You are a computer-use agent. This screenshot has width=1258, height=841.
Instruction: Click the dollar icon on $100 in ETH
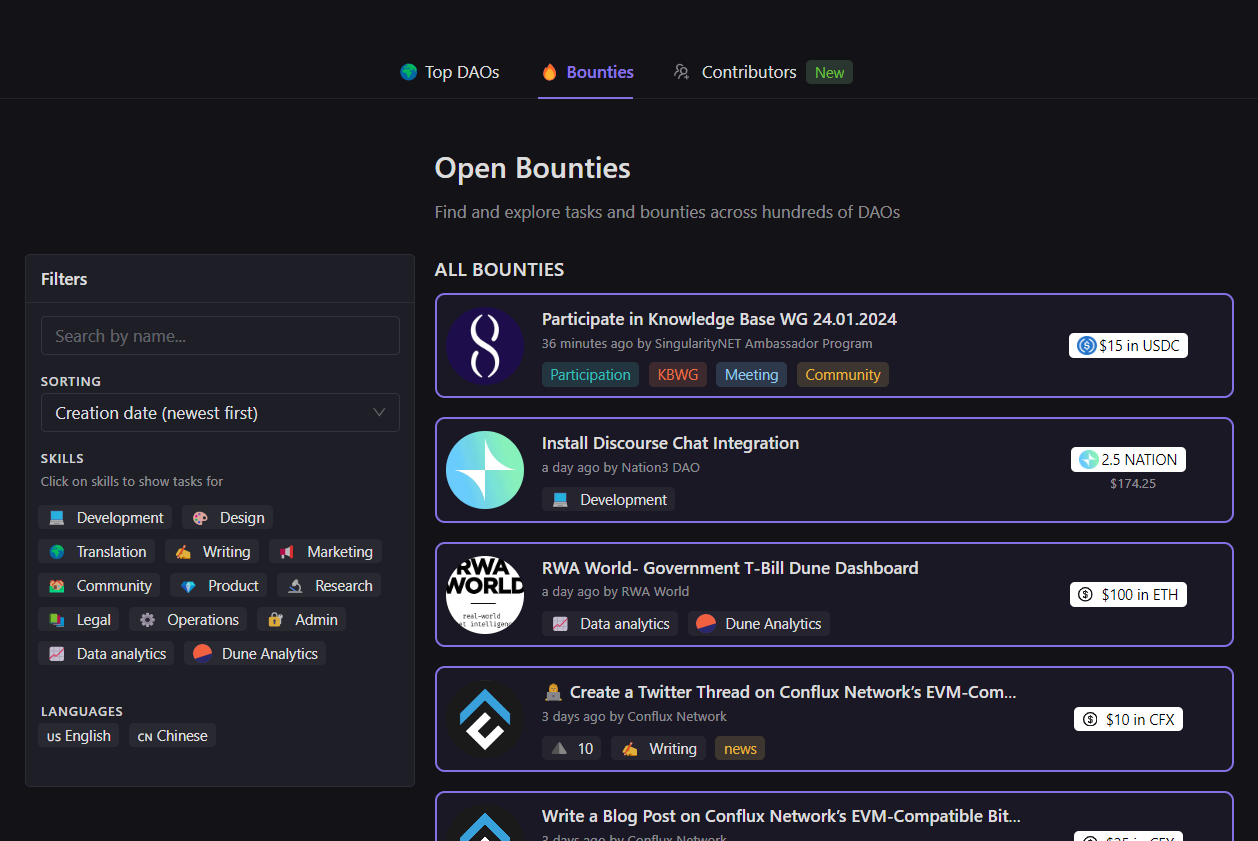click(x=1085, y=595)
